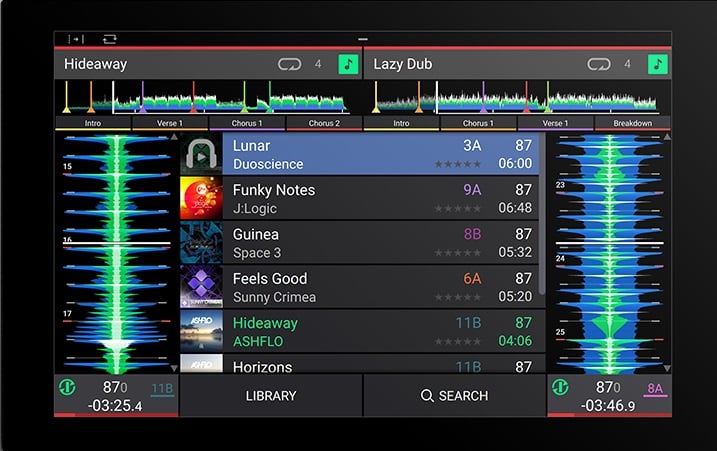Click green key lock note on Lazy Dub
Viewport: 717px width, 451px height.
(x=657, y=64)
